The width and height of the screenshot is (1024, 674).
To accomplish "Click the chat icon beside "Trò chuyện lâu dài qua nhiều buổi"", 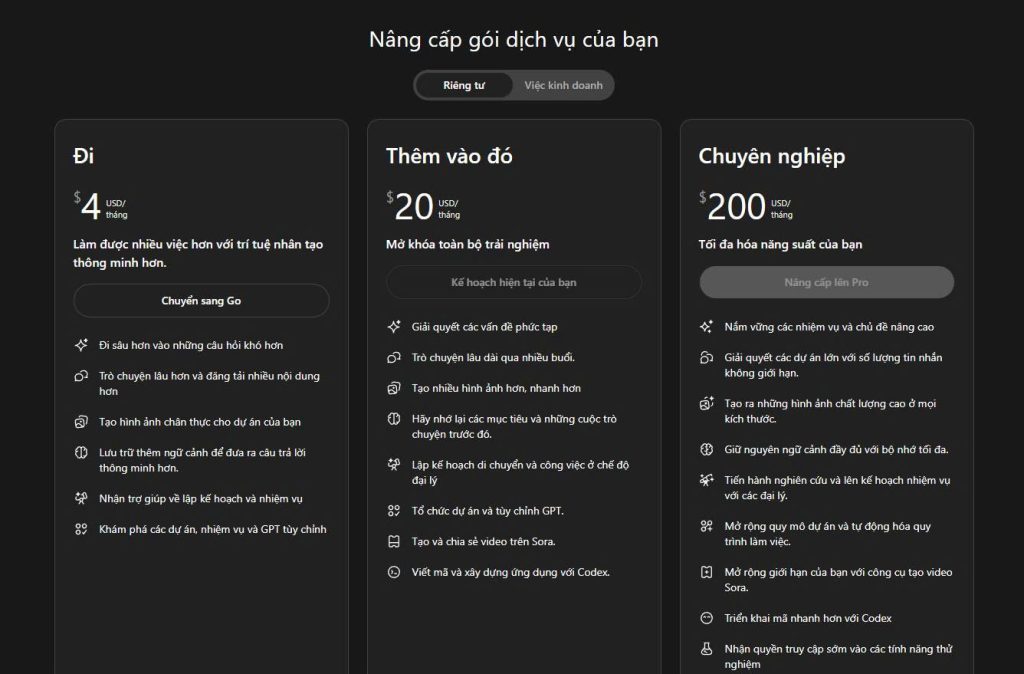I will [x=394, y=358].
